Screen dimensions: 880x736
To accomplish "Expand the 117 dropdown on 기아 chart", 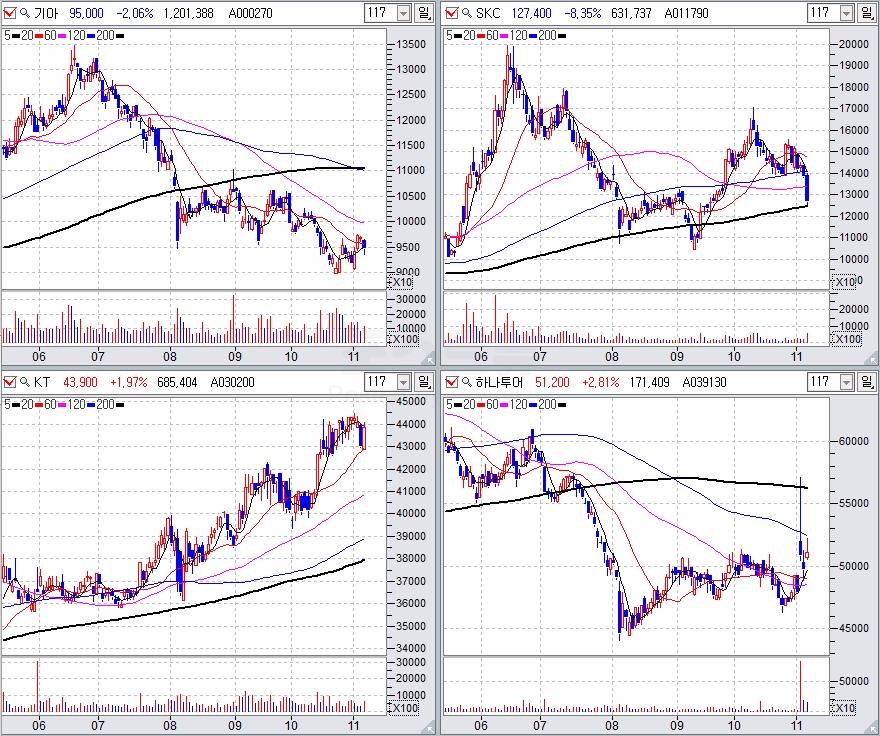I will tap(403, 13).
